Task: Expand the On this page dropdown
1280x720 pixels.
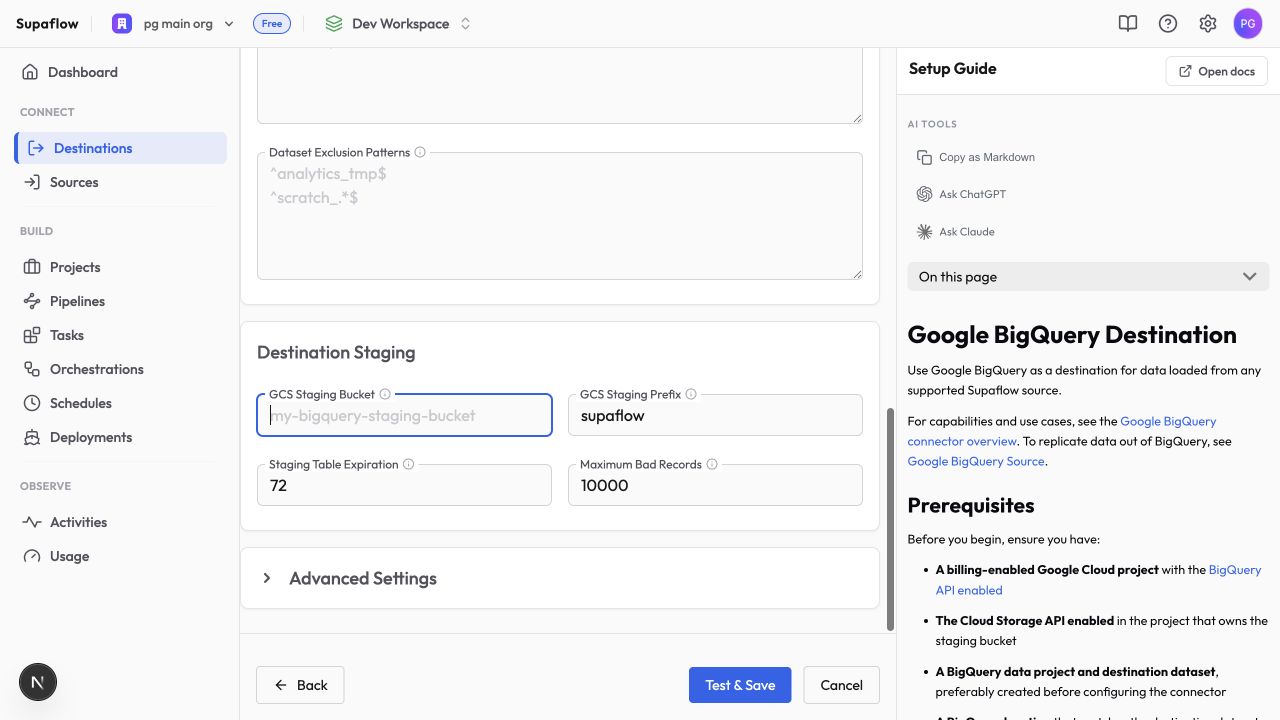Action: (x=1088, y=277)
